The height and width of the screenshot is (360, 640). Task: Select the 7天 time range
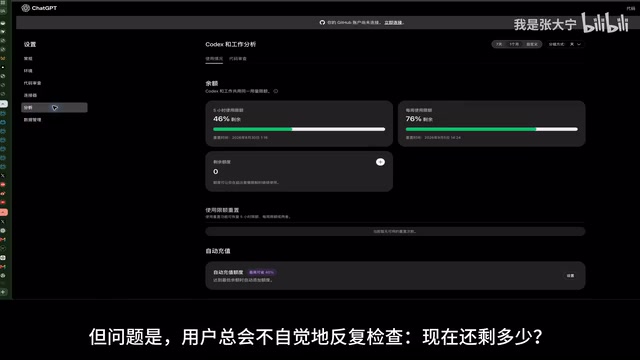point(499,44)
